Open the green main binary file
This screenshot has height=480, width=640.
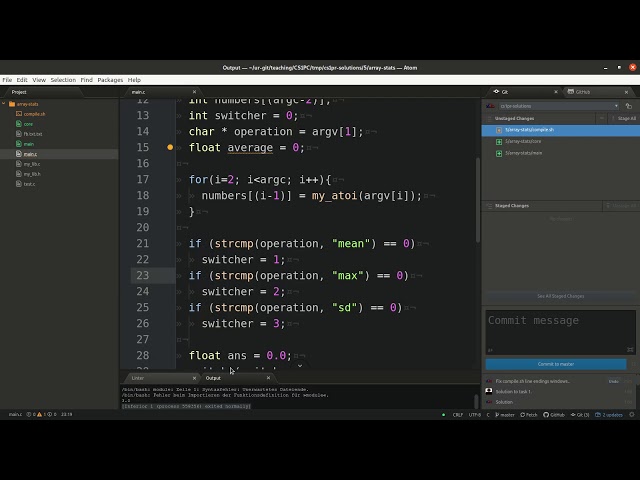click(x=29, y=144)
